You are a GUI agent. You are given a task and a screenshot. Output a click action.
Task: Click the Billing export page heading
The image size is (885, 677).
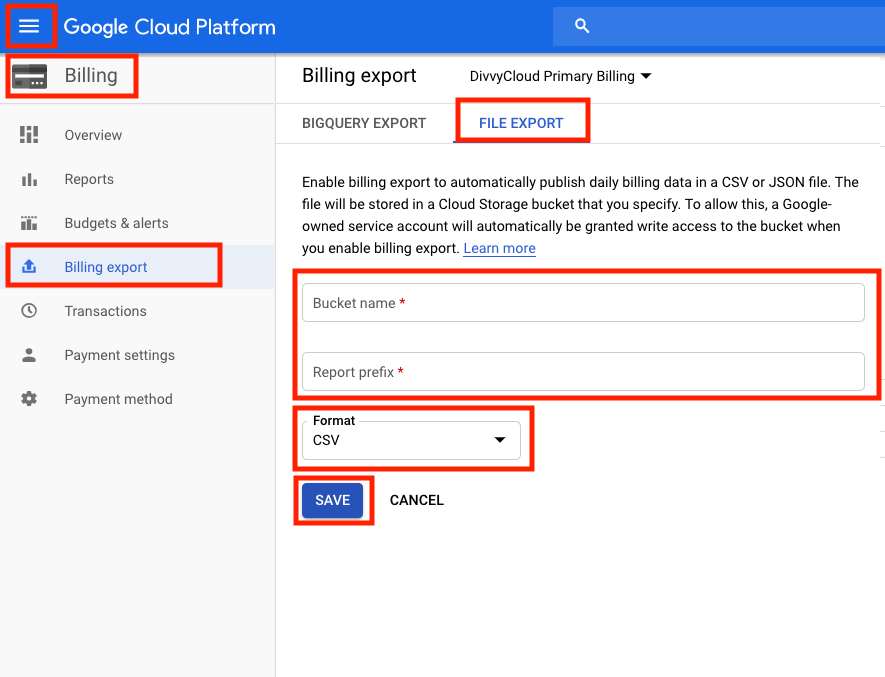click(x=359, y=76)
